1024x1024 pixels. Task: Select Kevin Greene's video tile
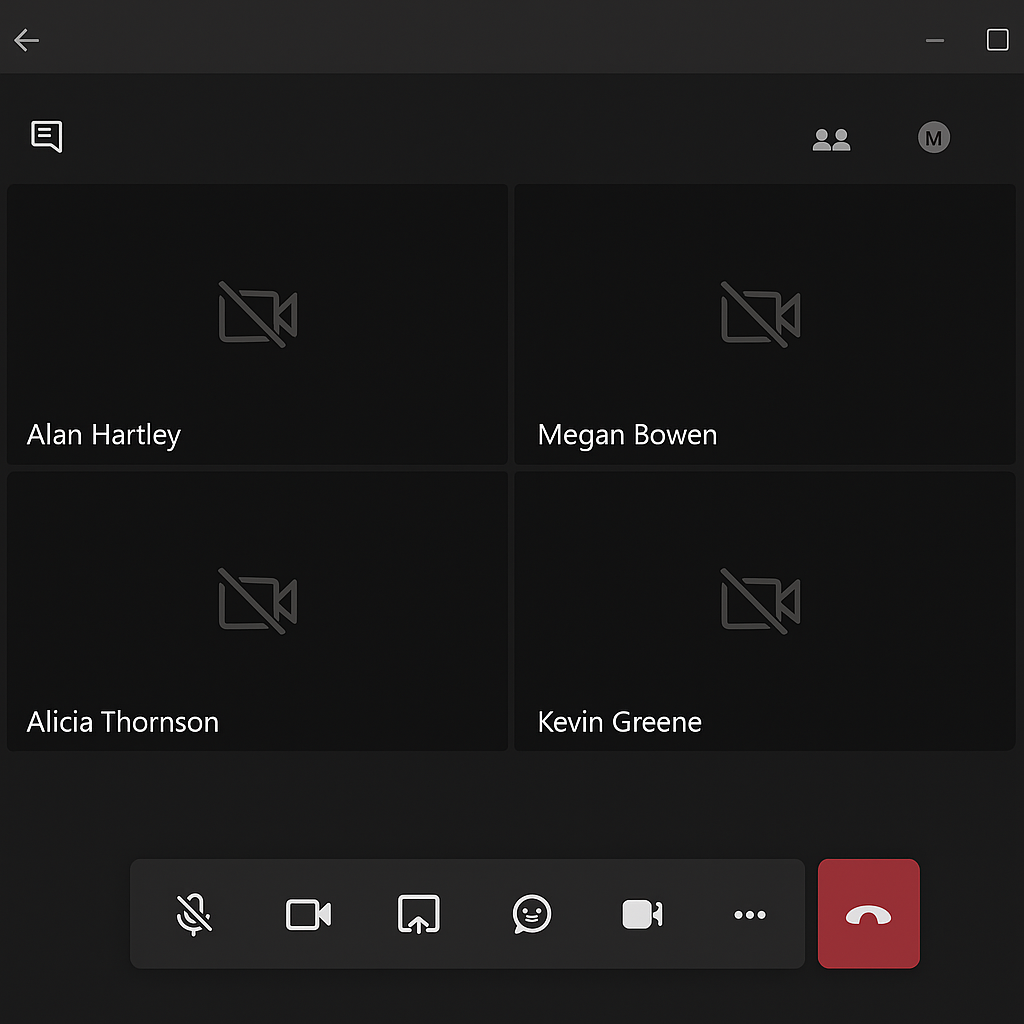(765, 611)
